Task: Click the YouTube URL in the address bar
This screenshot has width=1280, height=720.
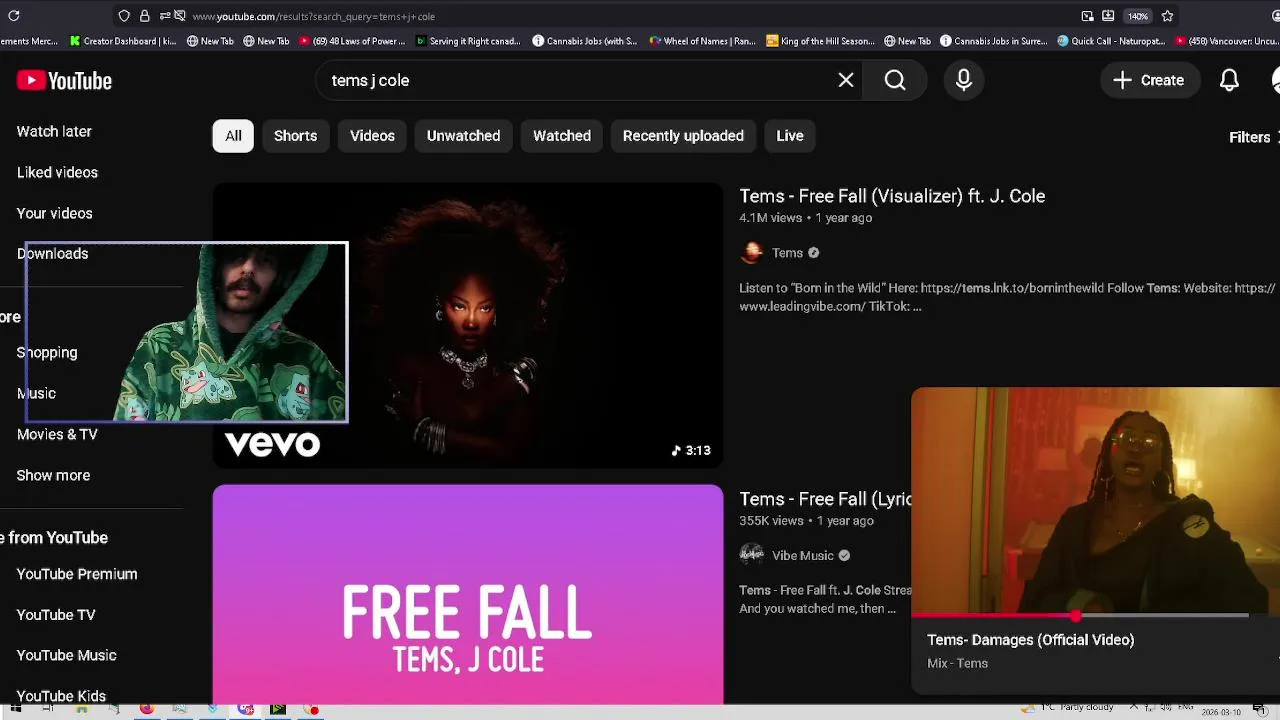Action: tap(313, 16)
